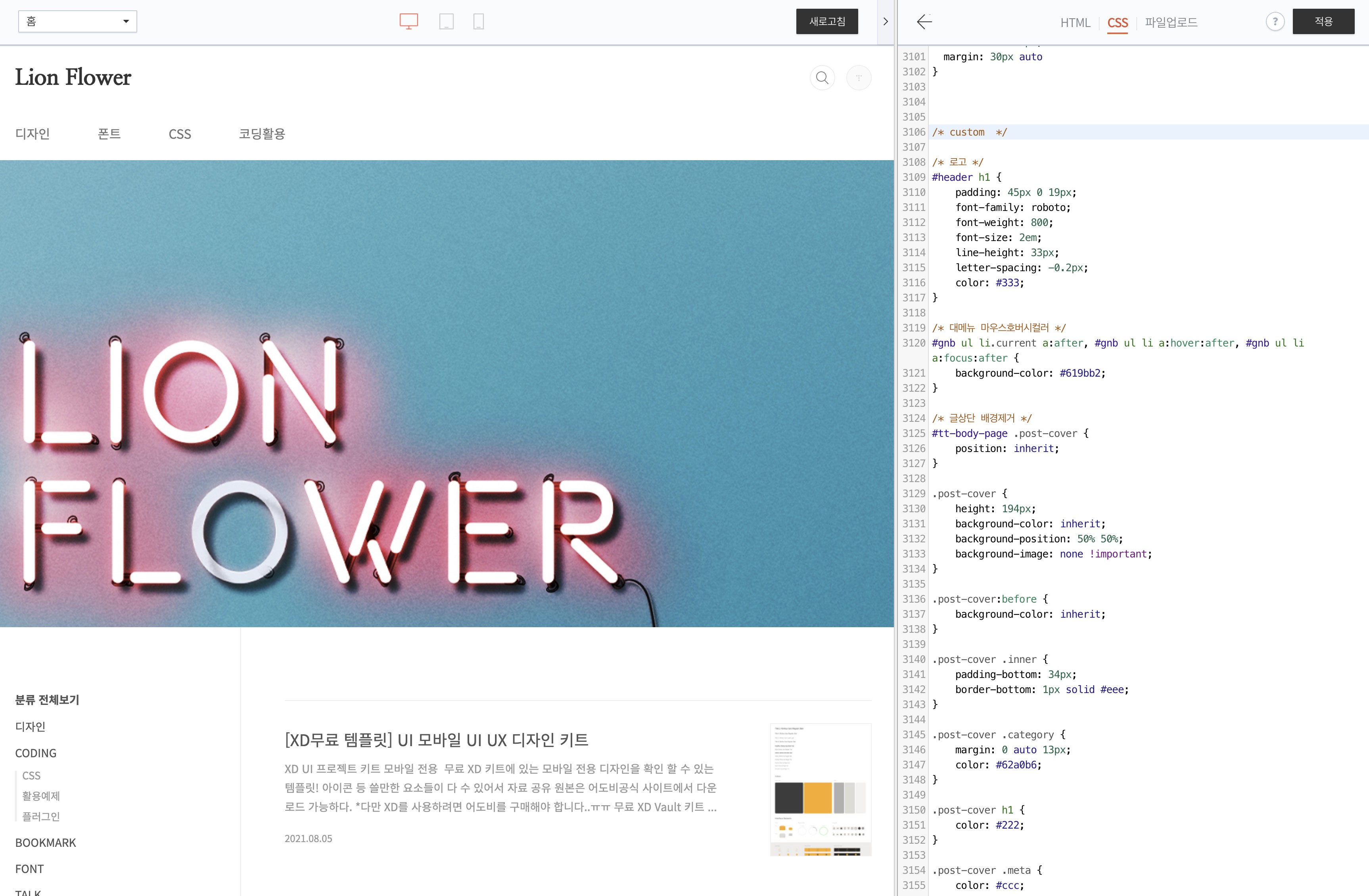Open help via the question mark icon
The image size is (1369, 896).
tap(1275, 22)
